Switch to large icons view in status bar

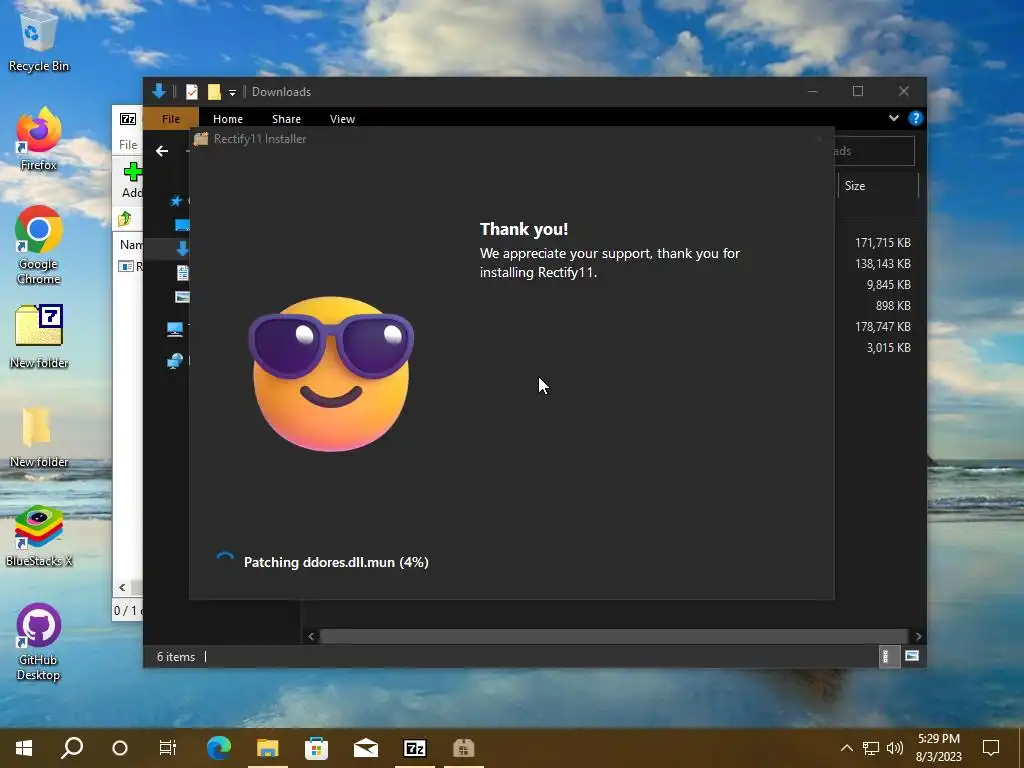click(912, 656)
